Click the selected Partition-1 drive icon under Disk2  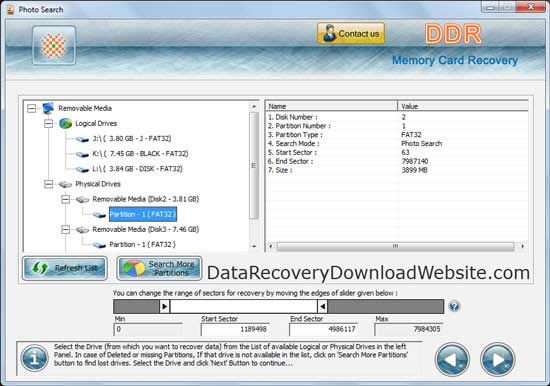point(99,215)
